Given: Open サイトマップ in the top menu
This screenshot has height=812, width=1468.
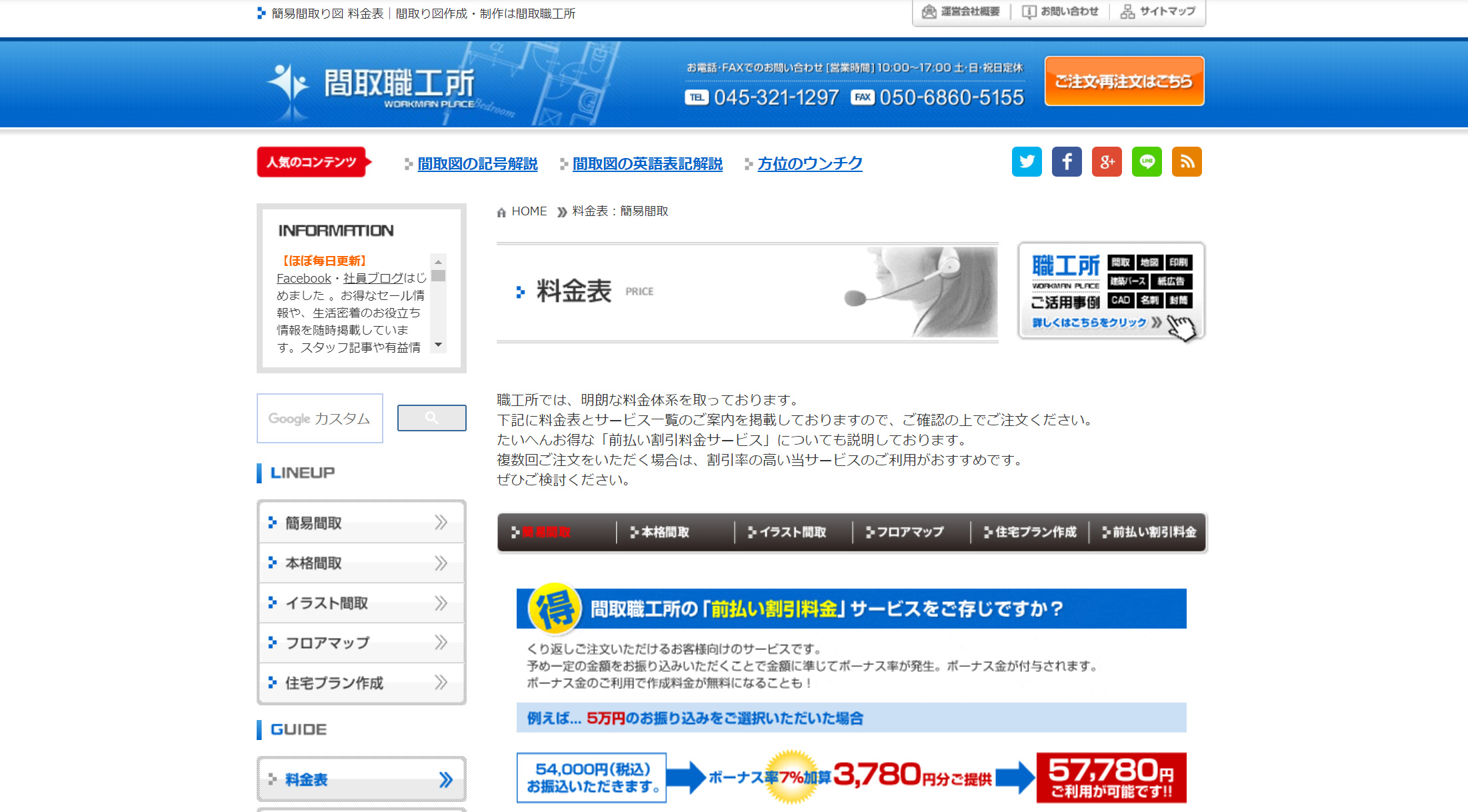Looking at the screenshot, I should [x=1159, y=11].
